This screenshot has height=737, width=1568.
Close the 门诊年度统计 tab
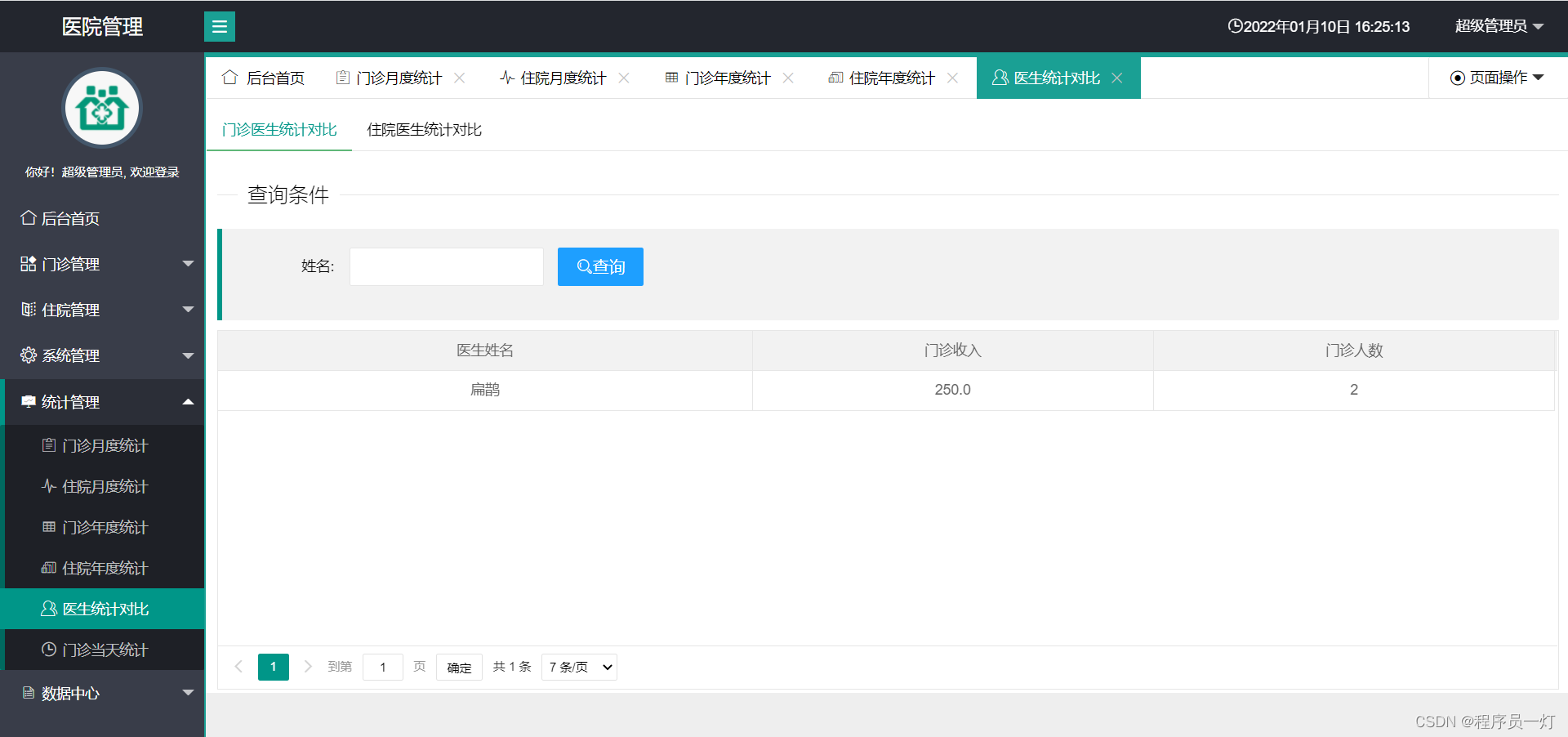(x=788, y=78)
